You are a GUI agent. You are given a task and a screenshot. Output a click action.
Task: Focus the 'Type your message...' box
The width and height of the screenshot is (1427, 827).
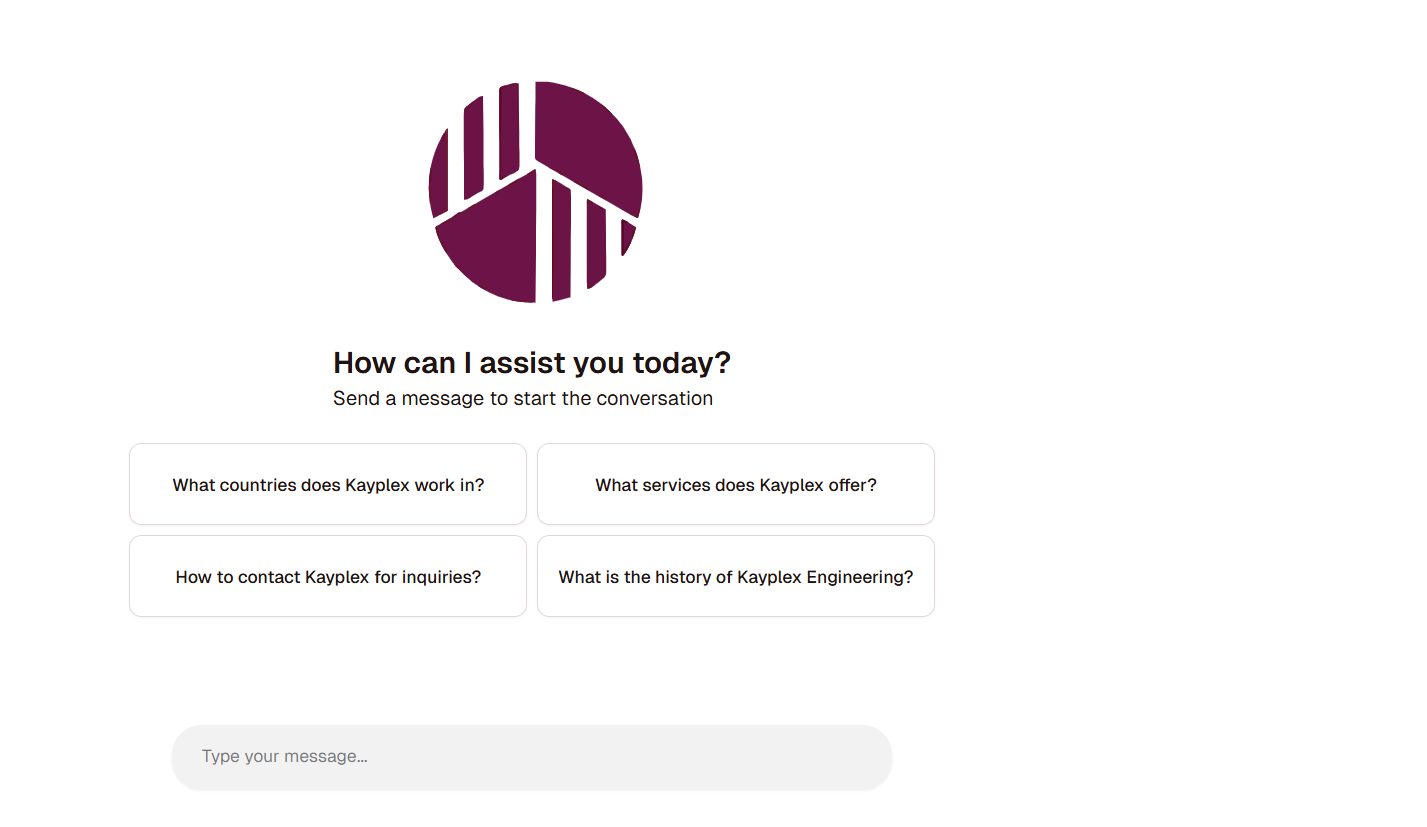532,756
